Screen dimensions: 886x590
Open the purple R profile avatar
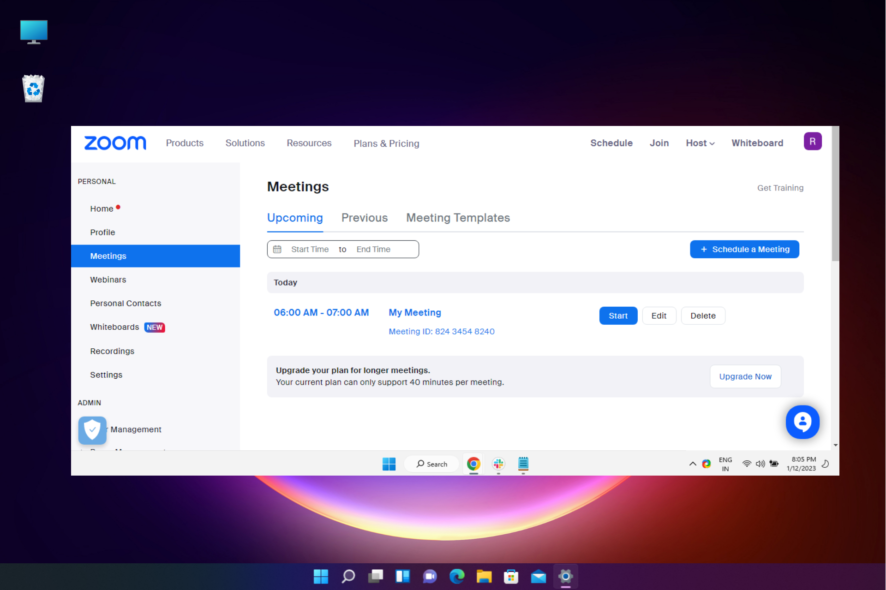tap(813, 141)
